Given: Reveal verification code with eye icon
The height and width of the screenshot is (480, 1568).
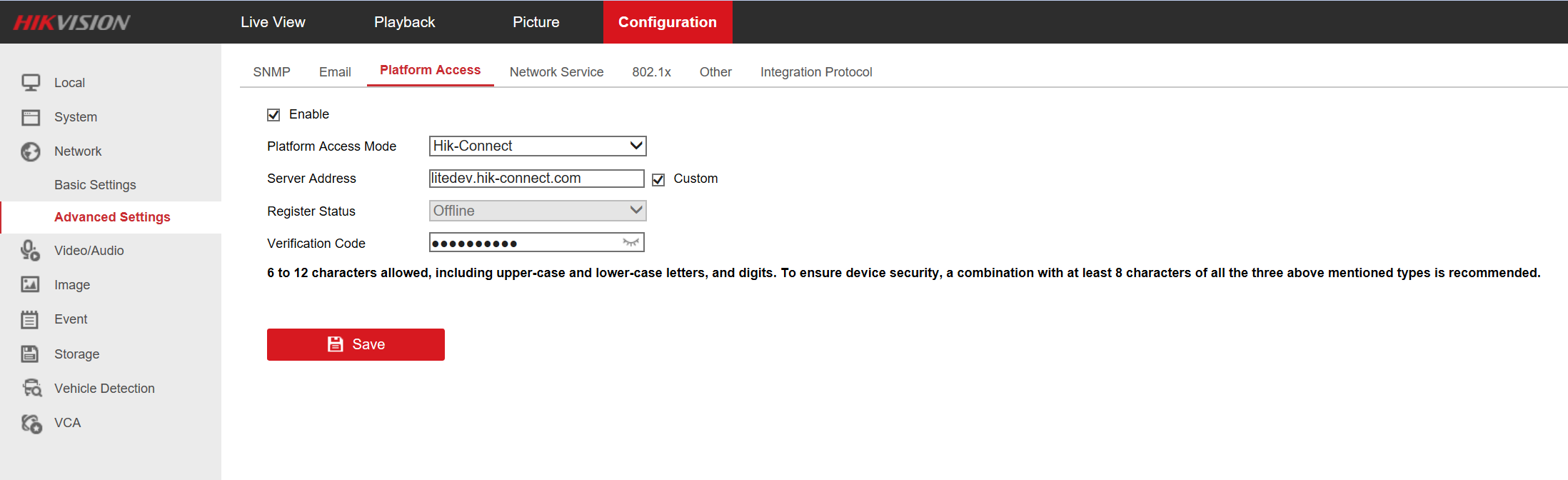Looking at the screenshot, I should point(630,243).
